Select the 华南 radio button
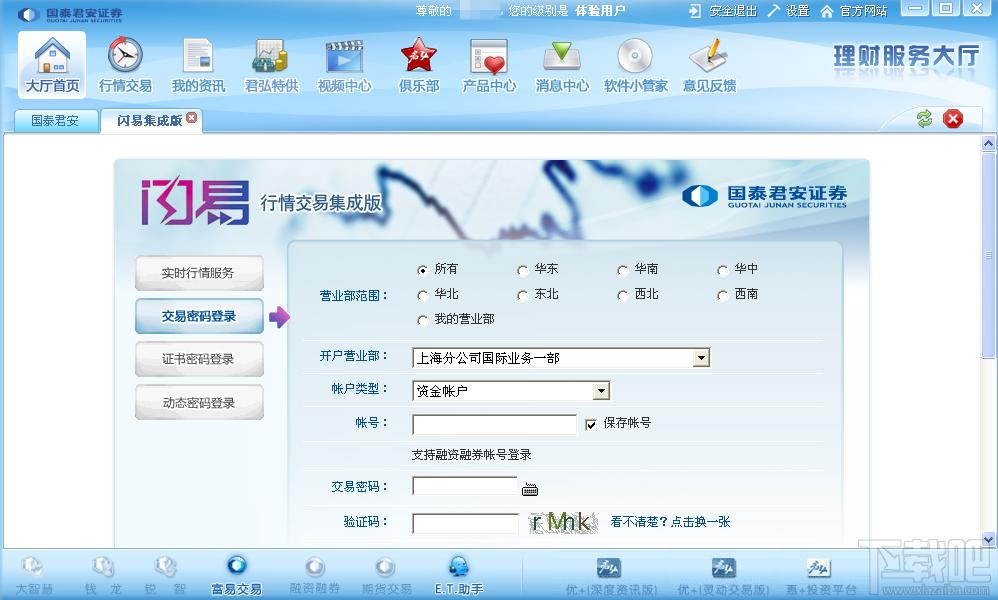 point(622,270)
